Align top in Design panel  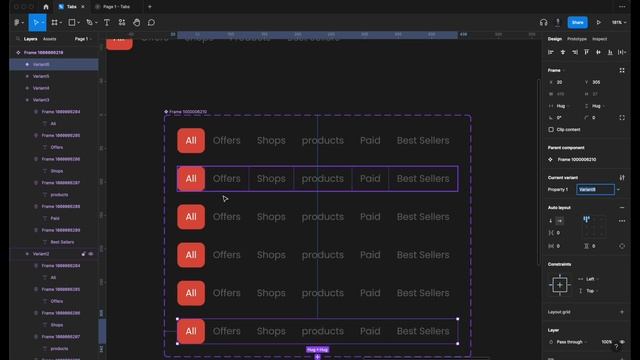coord(587,52)
